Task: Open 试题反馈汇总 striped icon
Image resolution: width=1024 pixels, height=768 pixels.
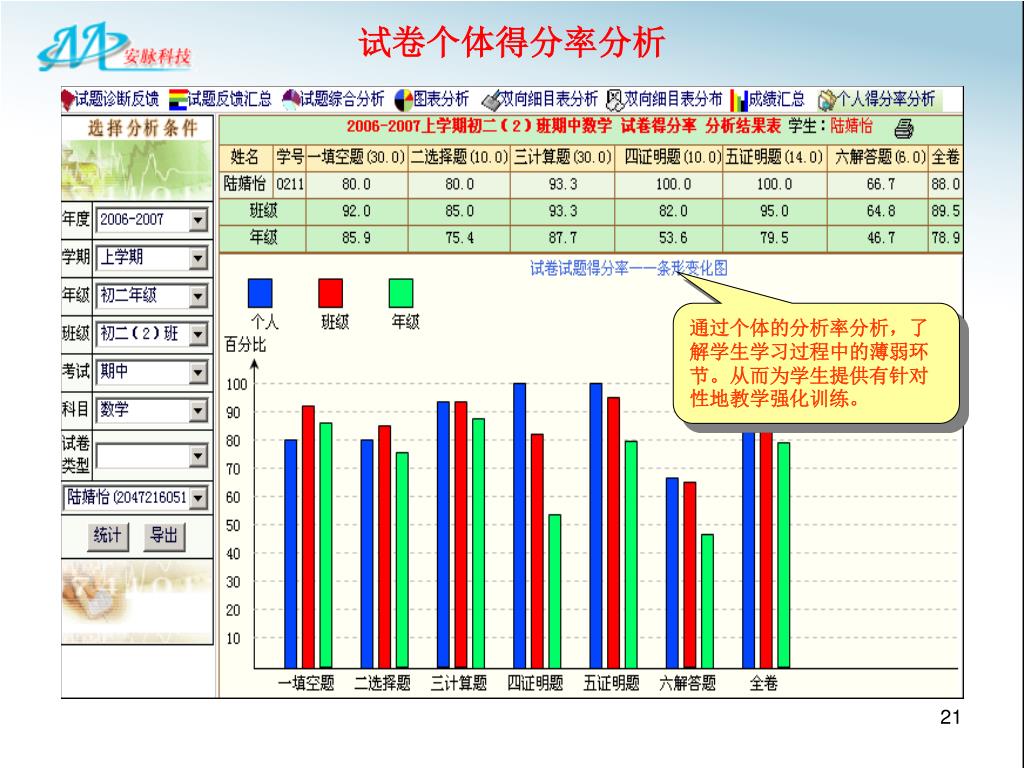Action: coord(178,99)
